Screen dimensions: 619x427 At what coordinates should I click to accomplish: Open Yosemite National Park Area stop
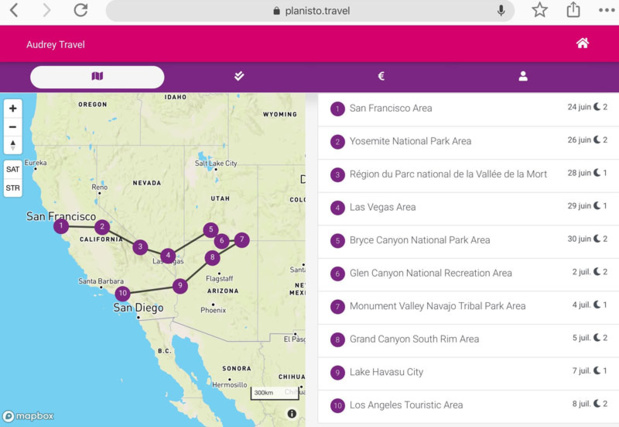pos(410,141)
